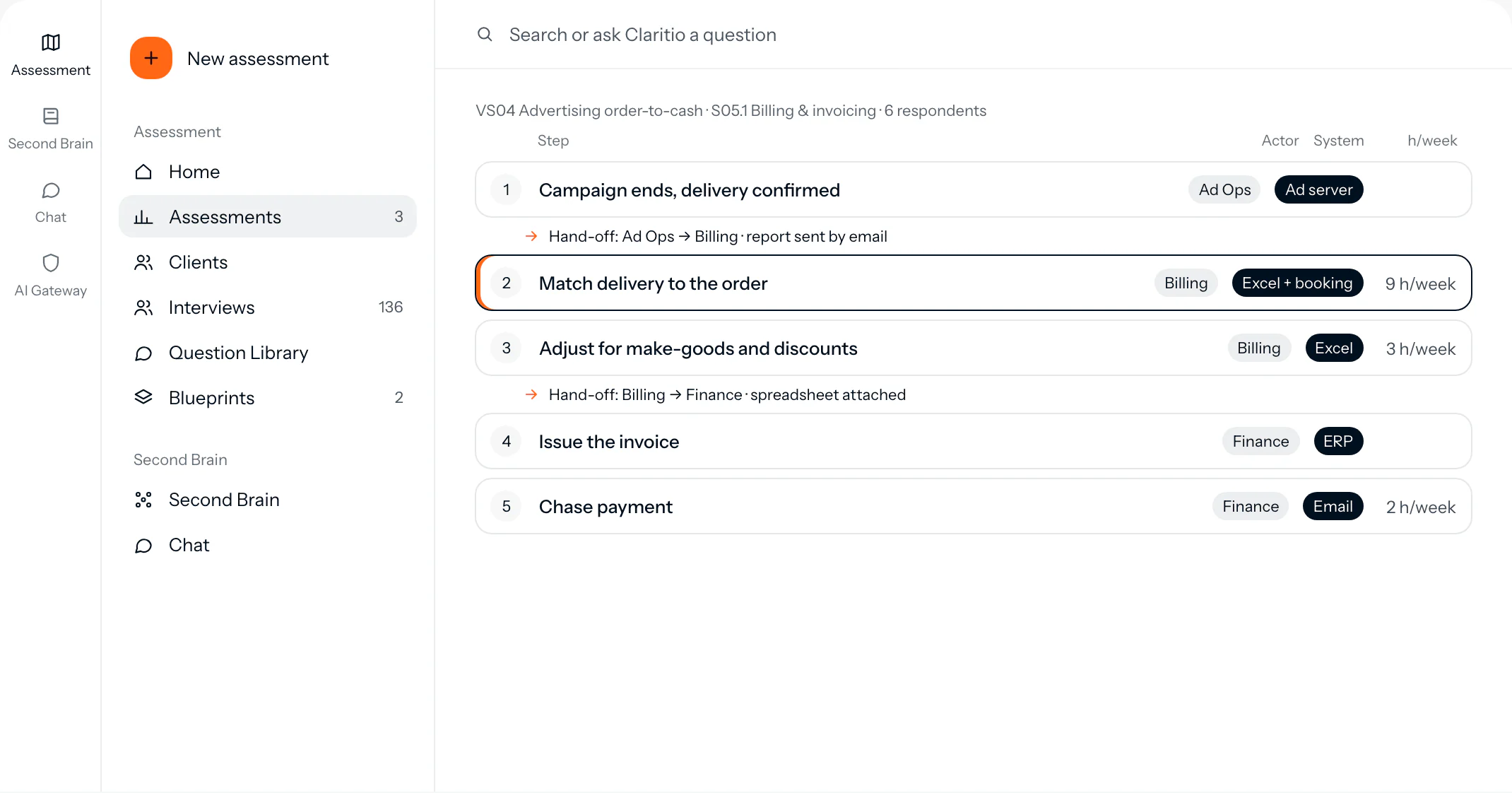
Task: Open the Second Brain book icon in the rail
Action: pos(51,116)
